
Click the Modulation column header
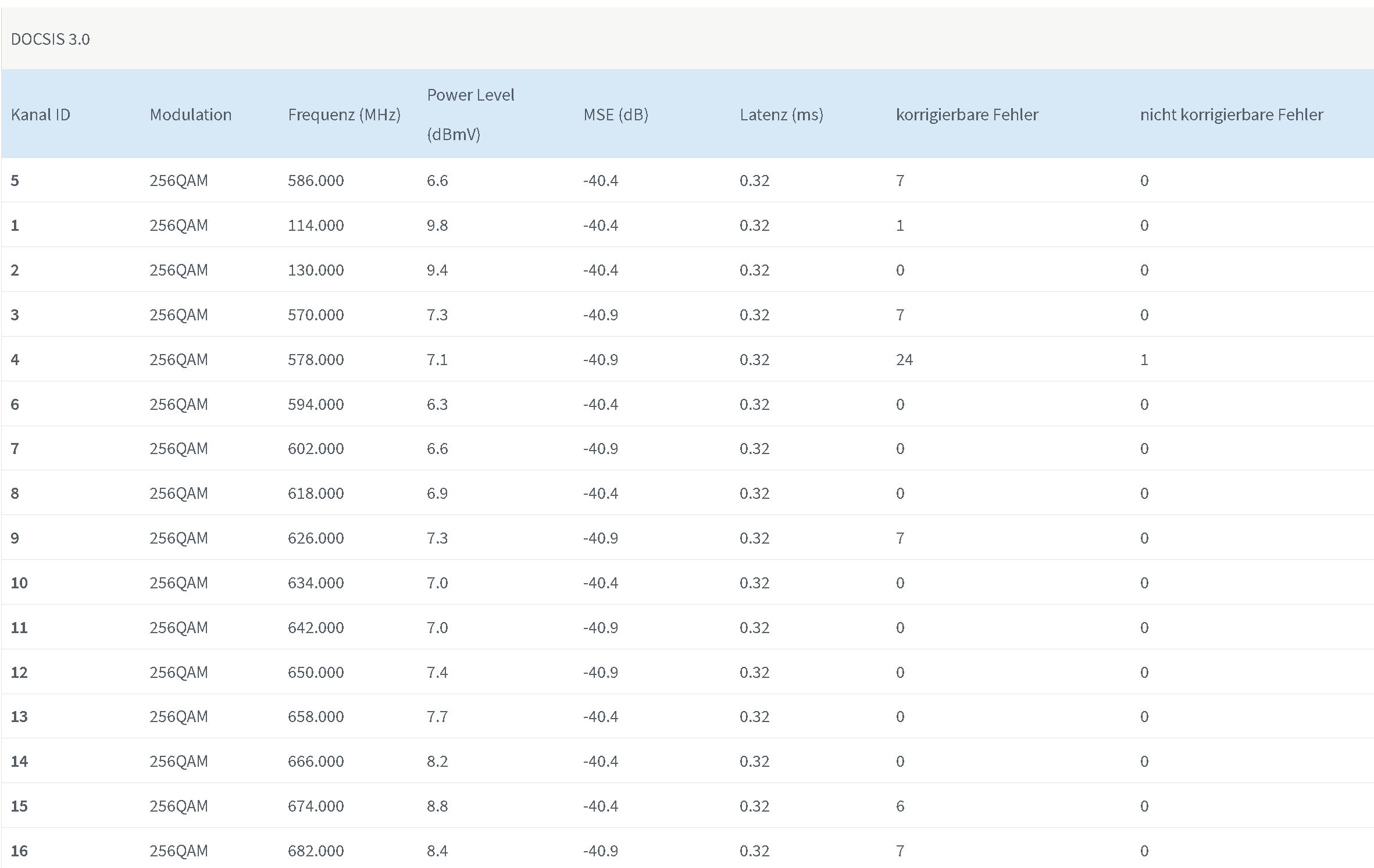tap(191, 115)
